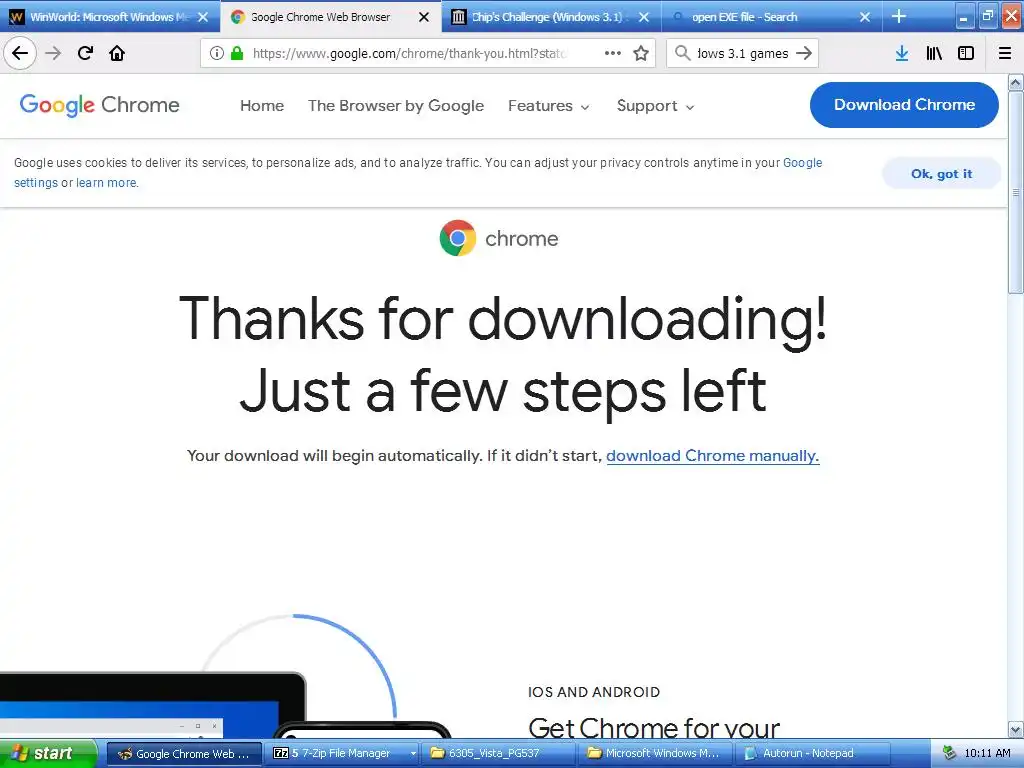Open the downloads arrow panel
The width and height of the screenshot is (1024, 768).
[x=902, y=53]
